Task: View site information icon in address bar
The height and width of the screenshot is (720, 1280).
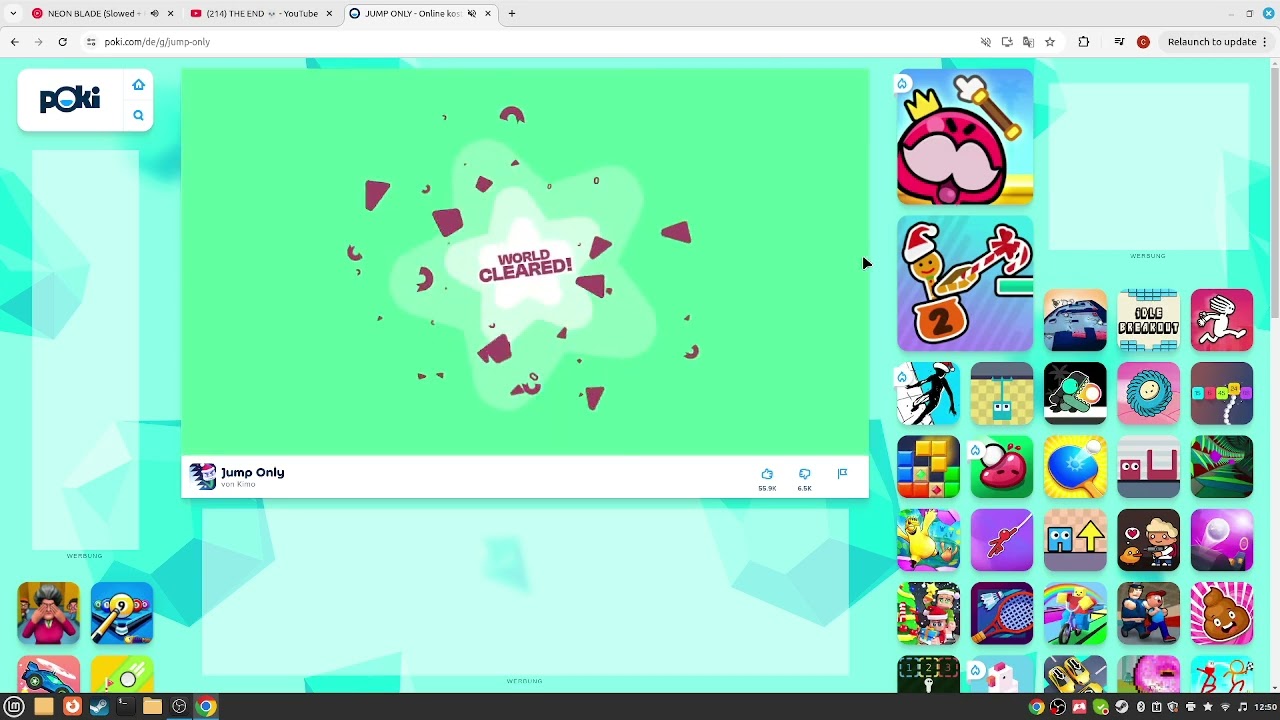Action: 91,42
